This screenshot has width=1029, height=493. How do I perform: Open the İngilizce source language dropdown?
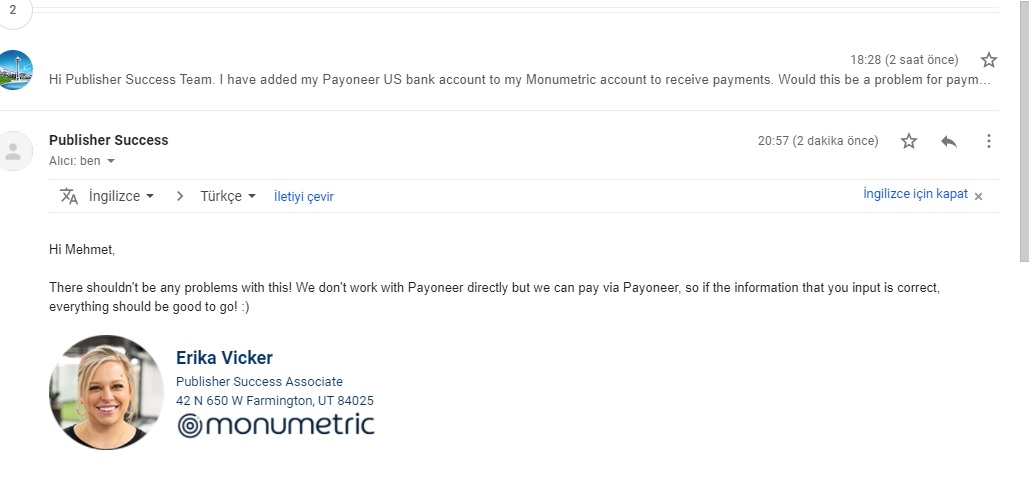point(121,196)
